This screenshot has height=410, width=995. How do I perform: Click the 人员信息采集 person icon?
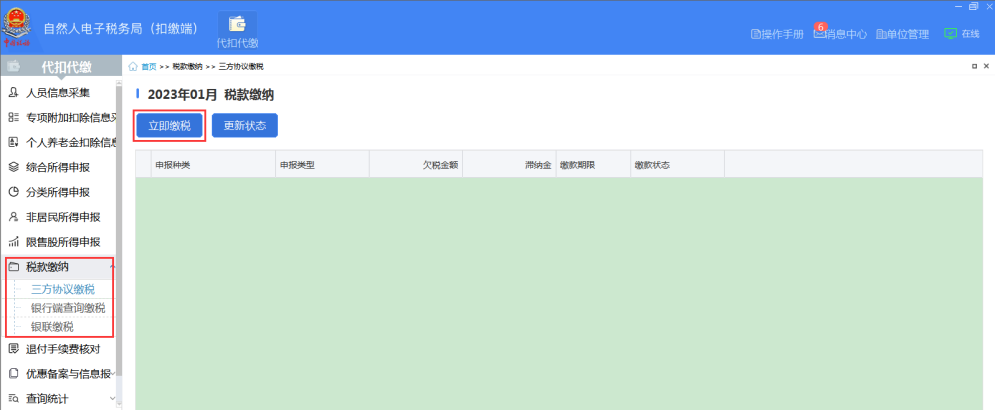coord(13,93)
